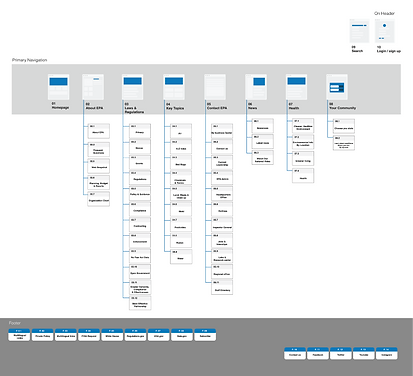Open the 04 Key Topics wireframe thumbnail

[174, 87]
